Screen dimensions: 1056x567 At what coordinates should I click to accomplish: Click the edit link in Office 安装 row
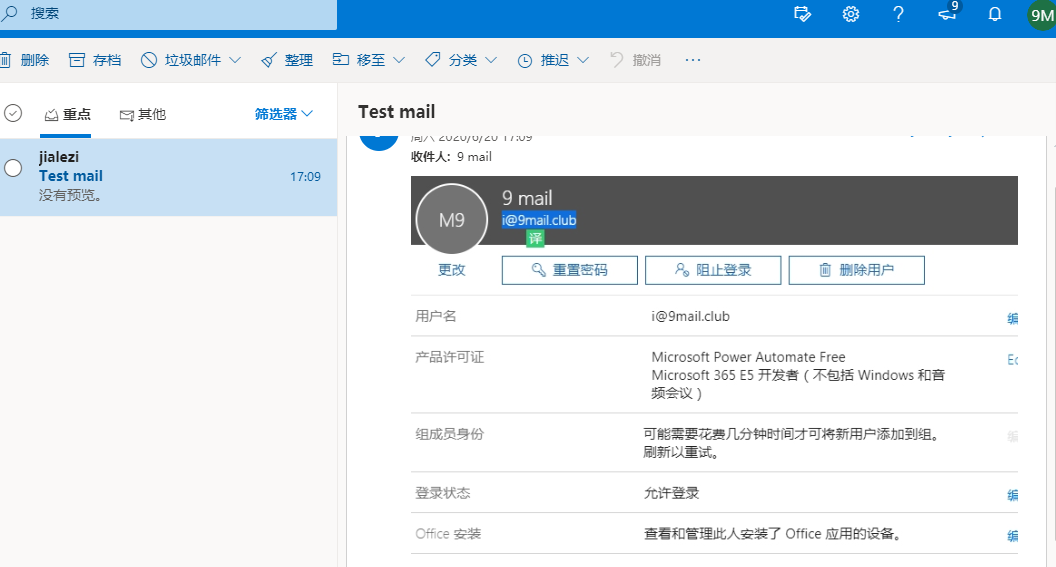1012,536
